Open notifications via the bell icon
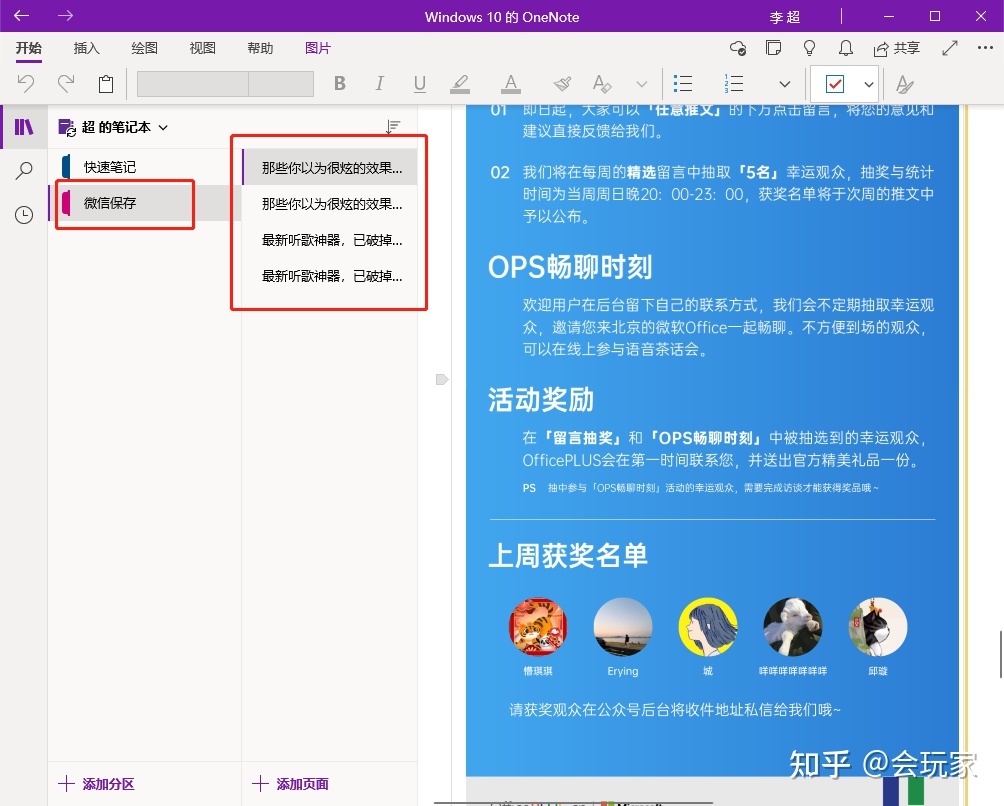Viewport: 1004px width, 806px height. coord(844,48)
